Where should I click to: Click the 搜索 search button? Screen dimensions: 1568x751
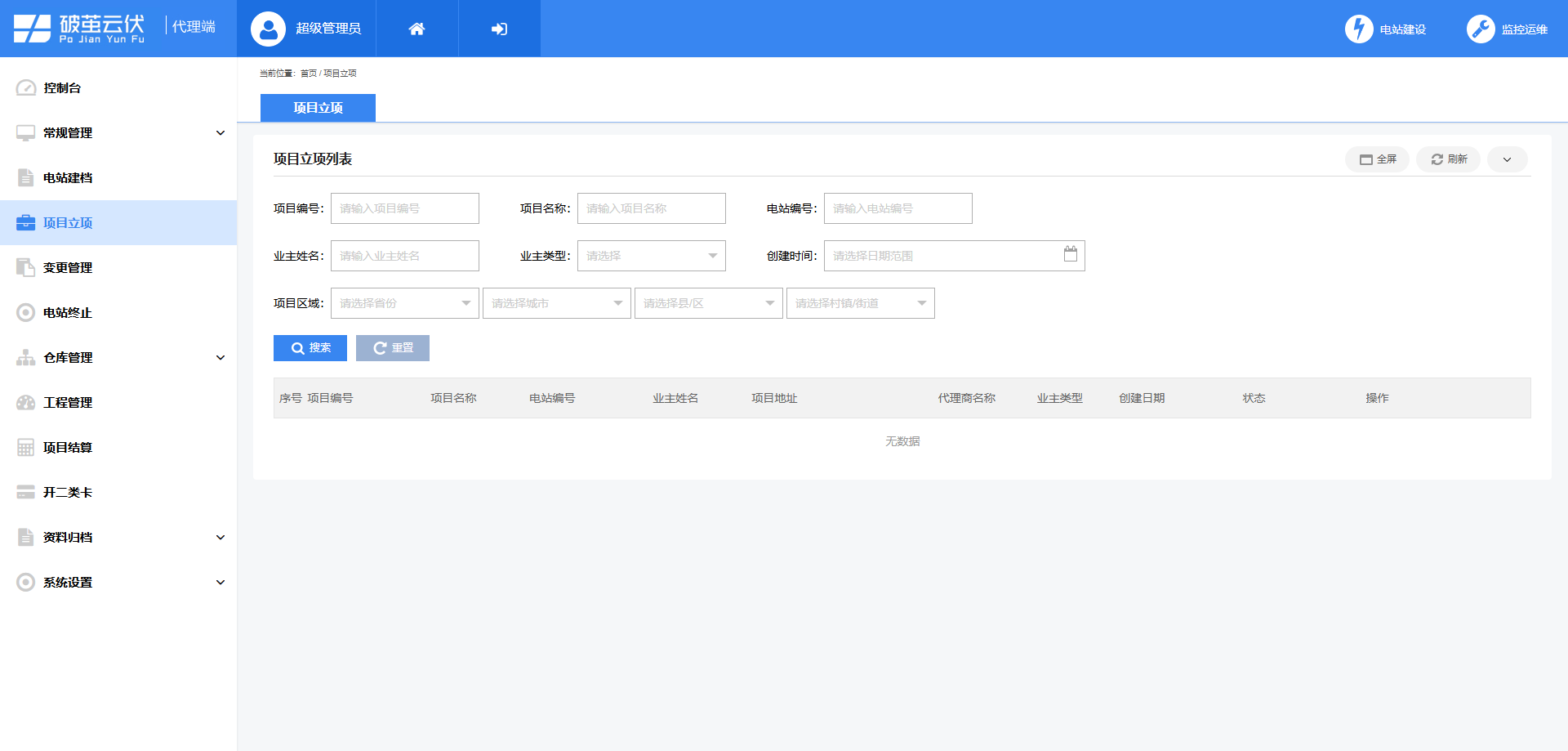point(310,347)
